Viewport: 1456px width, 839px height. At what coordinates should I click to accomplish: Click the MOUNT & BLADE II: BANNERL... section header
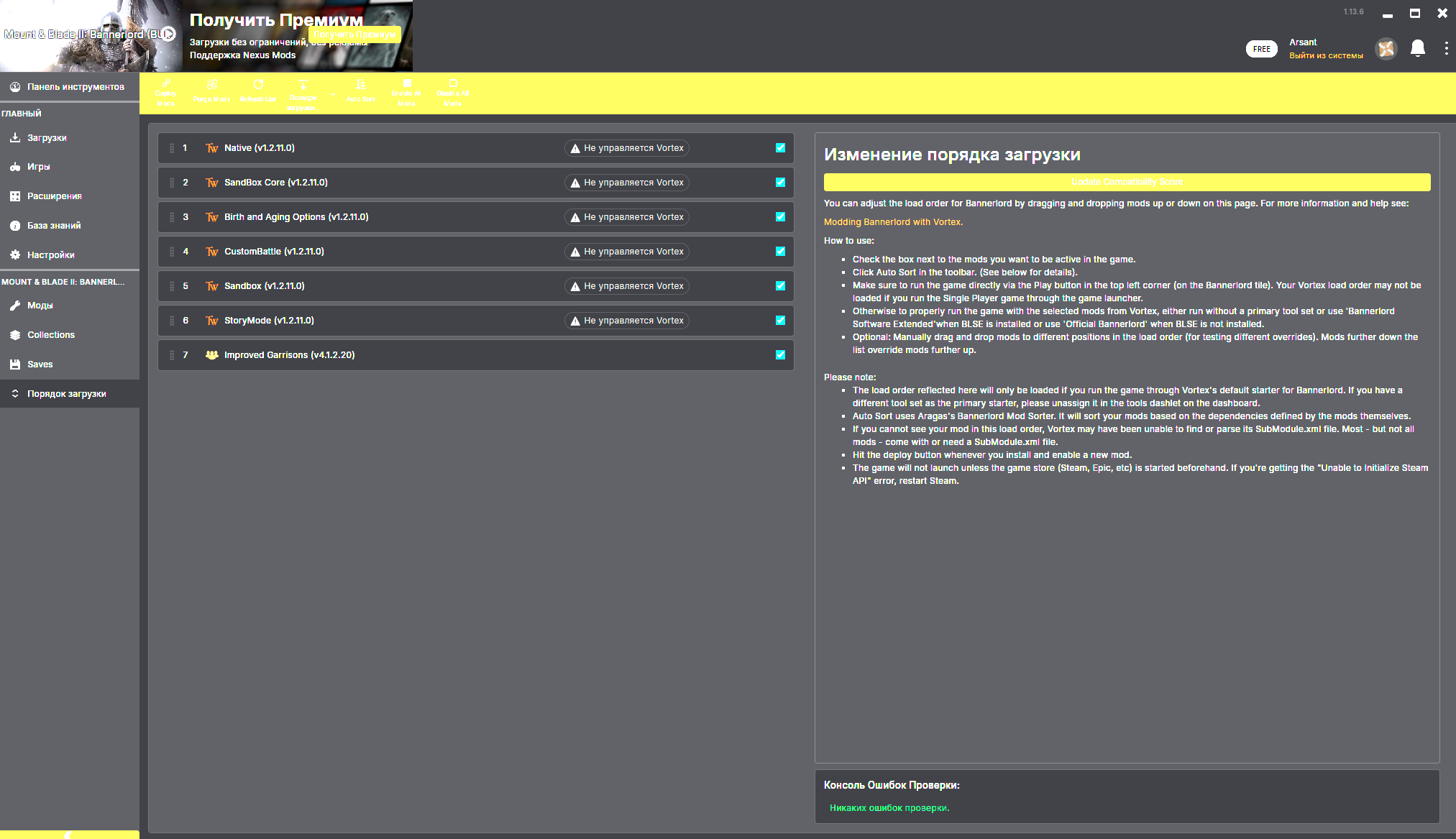pos(63,282)
